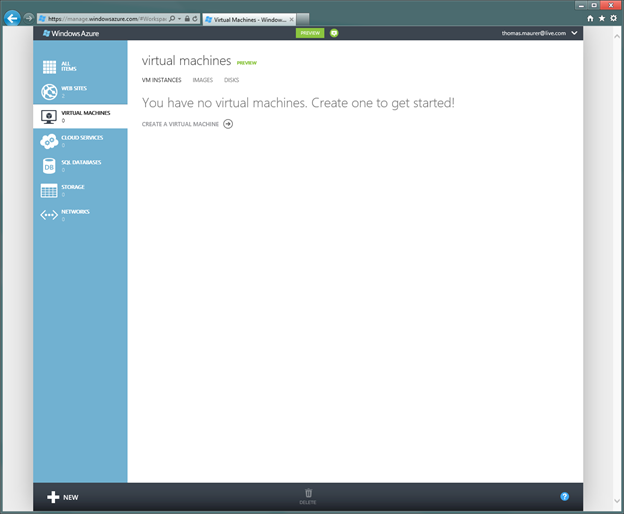The width and height of the screenshot is (624, 514).
Task: Click the arrow circle next to Create a Virtual Machine
Action: (228, 124)
